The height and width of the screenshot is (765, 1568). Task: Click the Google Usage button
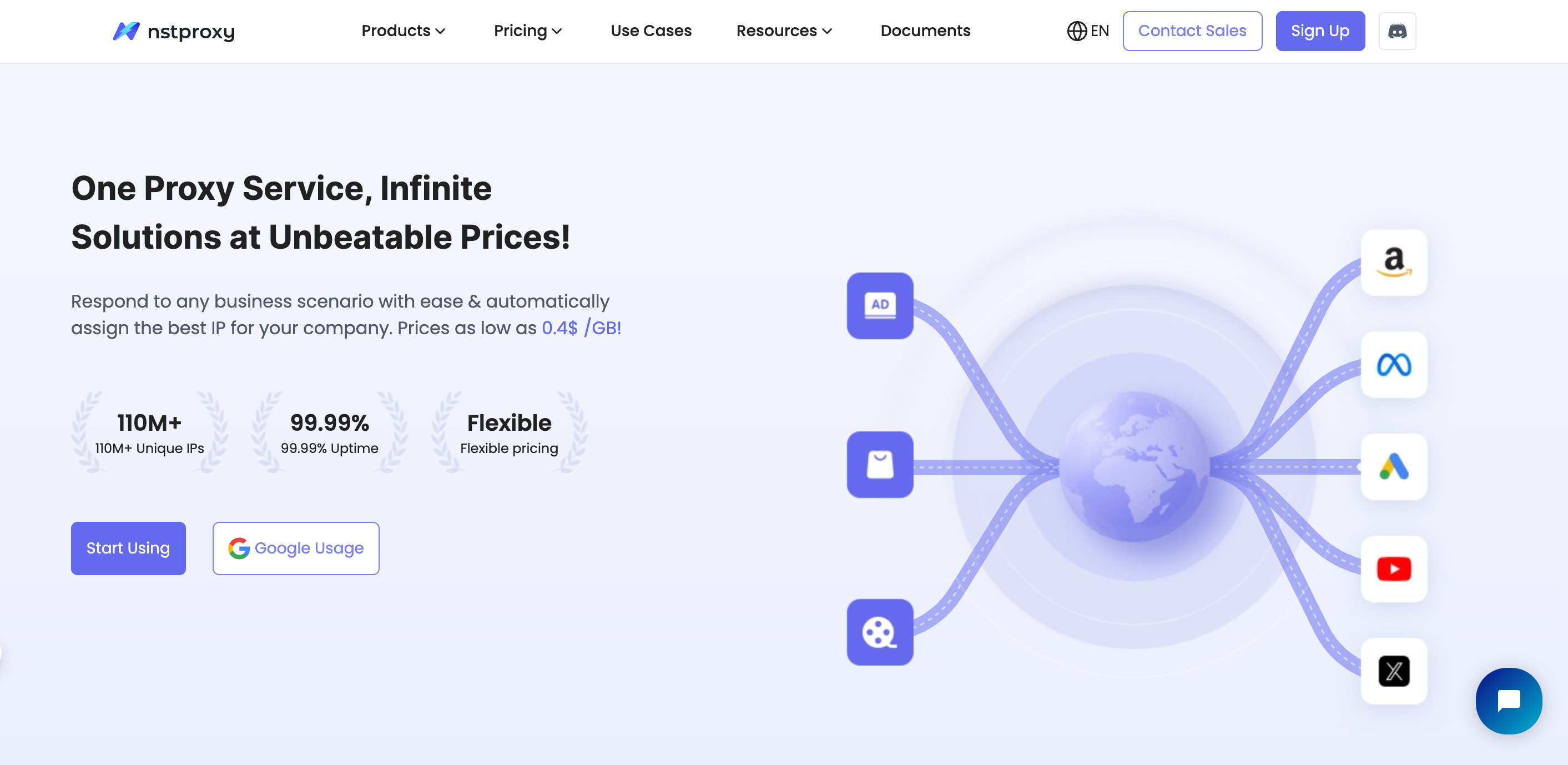296,548
